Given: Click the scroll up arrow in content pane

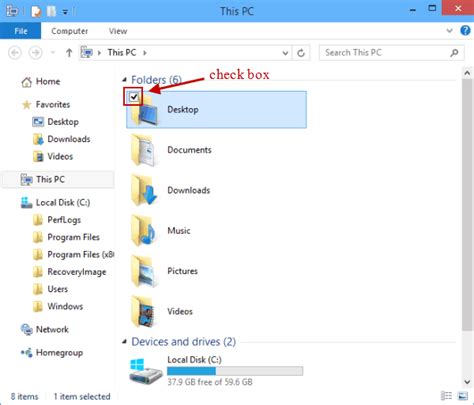Looking at the screenshot, I should (467, 73).
